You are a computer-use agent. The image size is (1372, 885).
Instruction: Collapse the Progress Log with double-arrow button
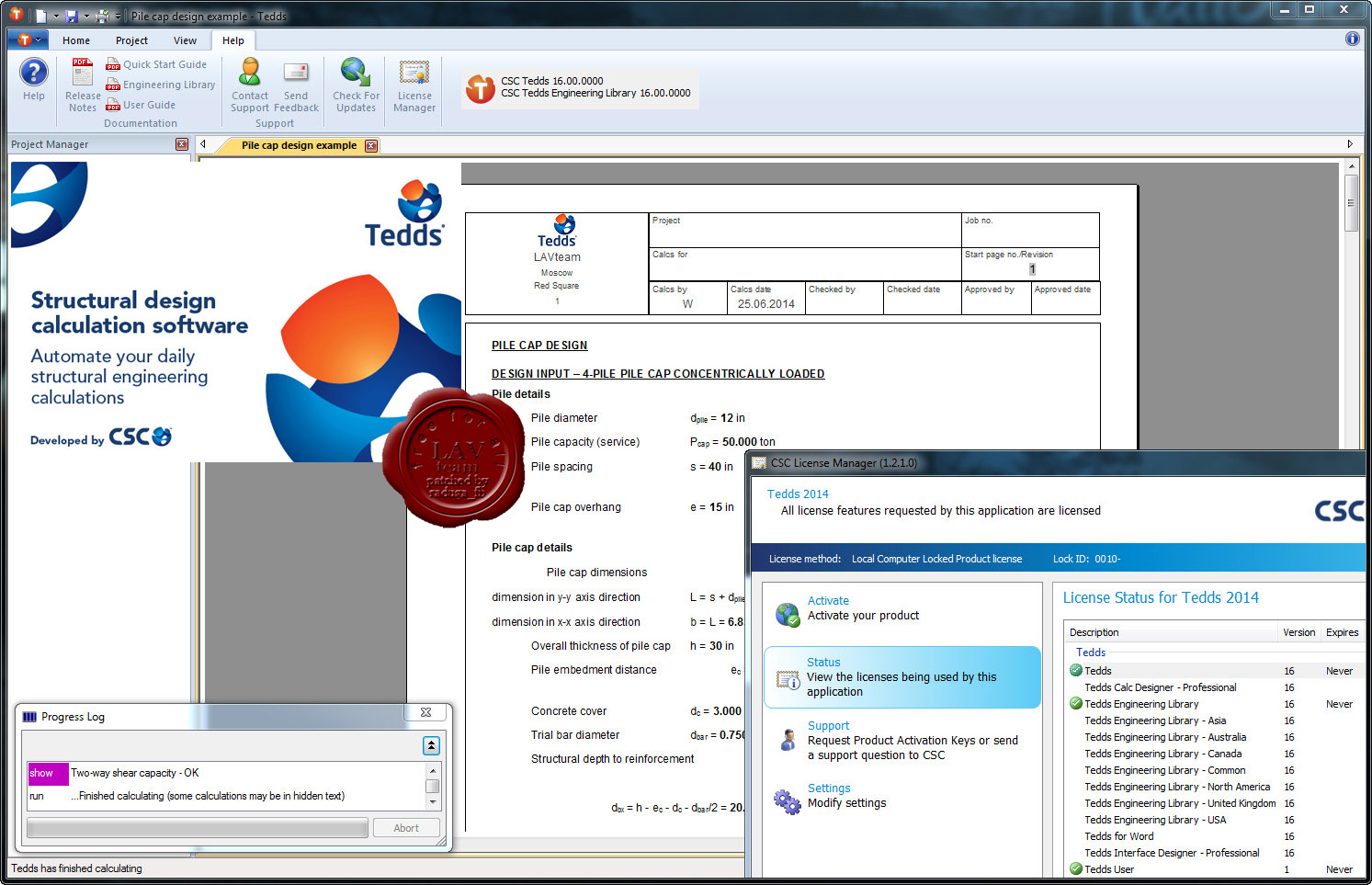coord(431,745)
